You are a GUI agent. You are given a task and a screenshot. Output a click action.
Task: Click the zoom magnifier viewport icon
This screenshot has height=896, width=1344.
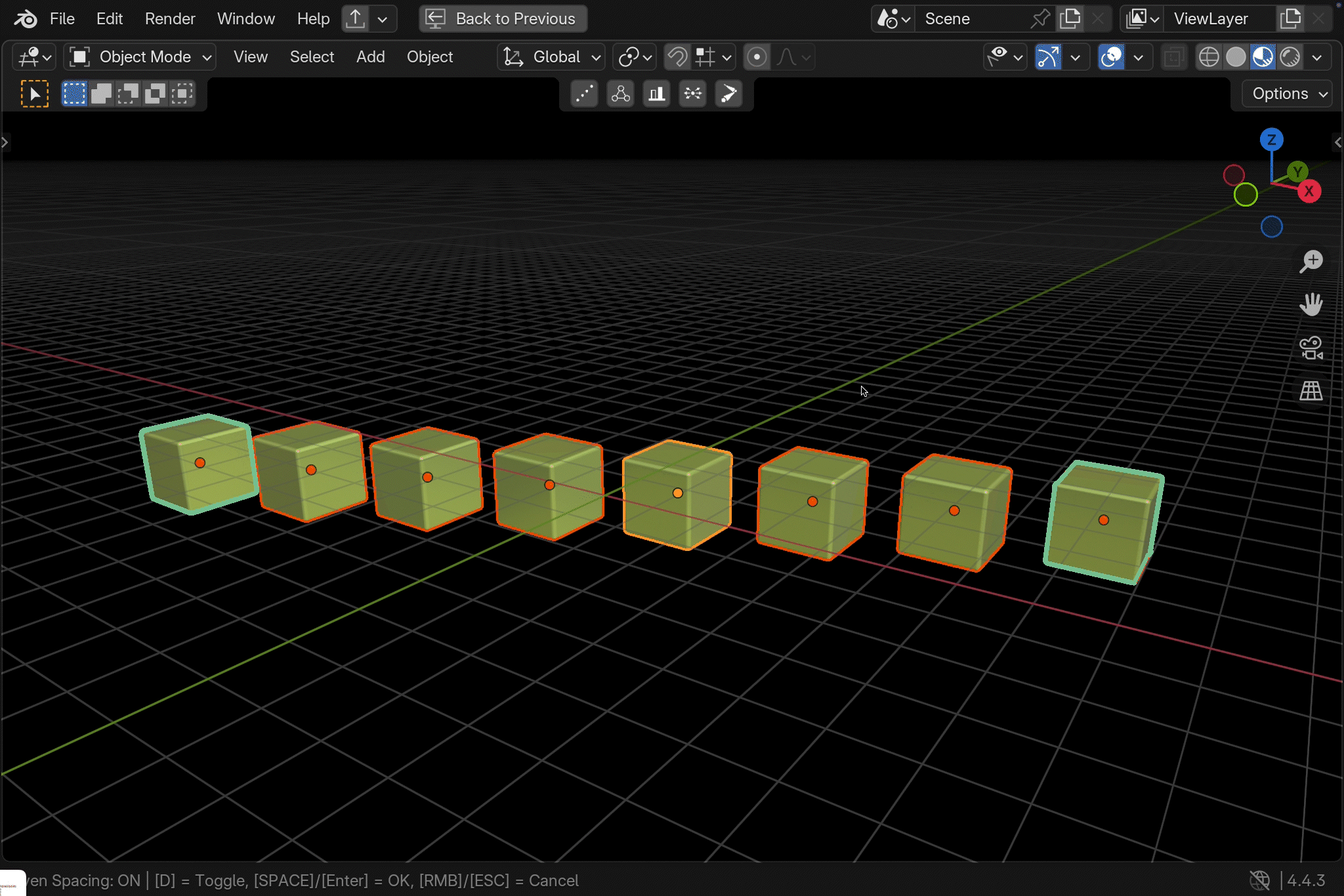point(1311,260)
